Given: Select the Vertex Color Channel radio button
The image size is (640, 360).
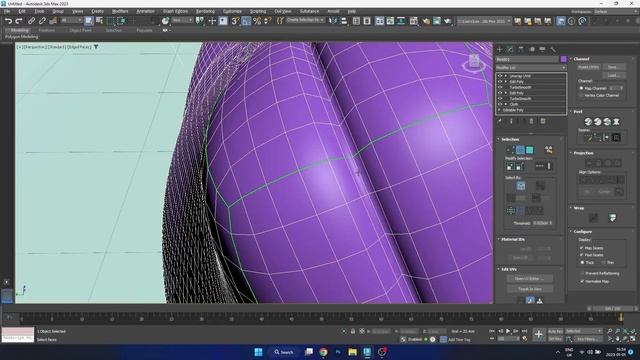Looking at the screenshot, I should click(x=582, y=96).
